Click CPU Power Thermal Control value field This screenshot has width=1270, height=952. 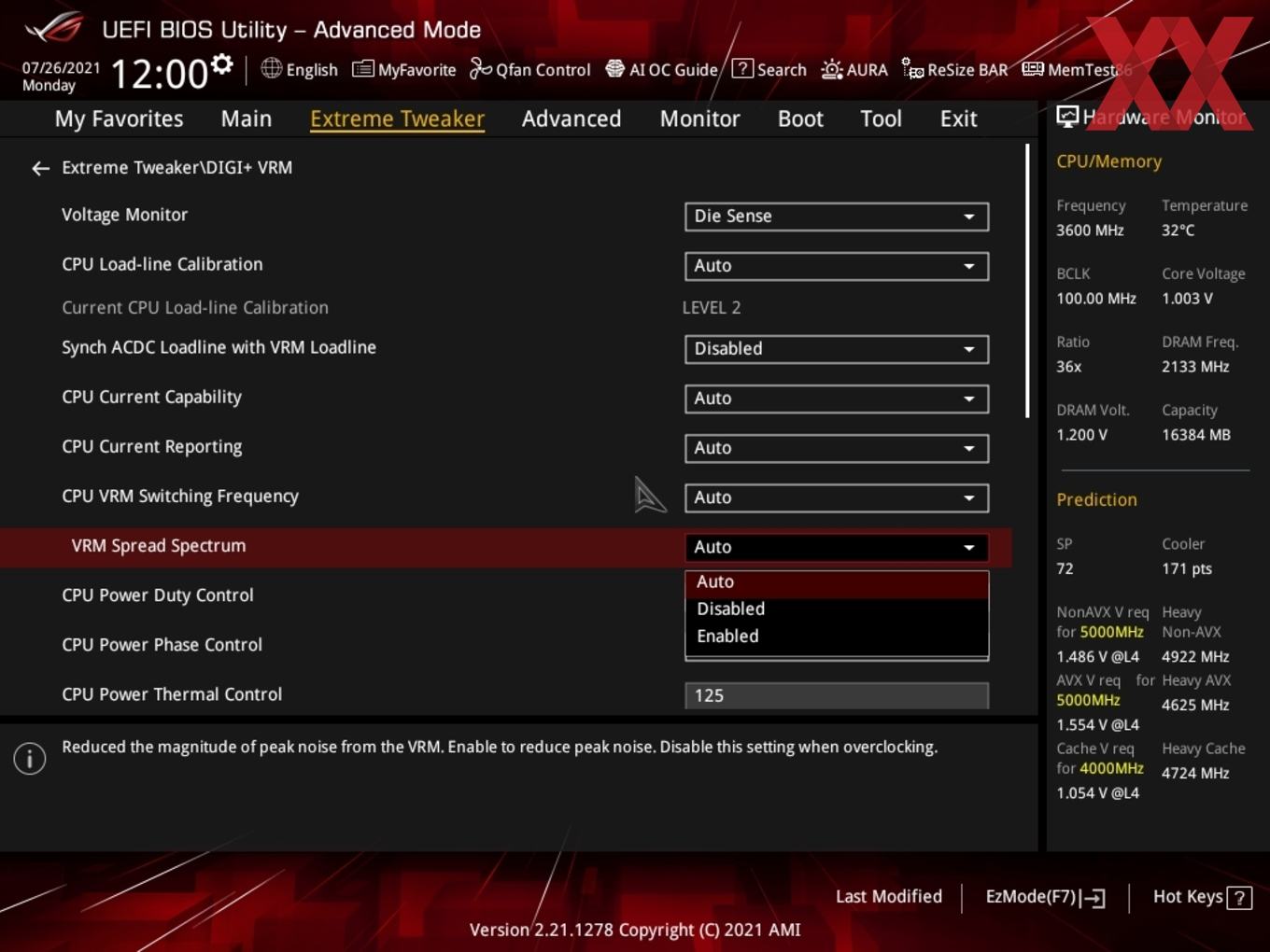pos(837,695)
